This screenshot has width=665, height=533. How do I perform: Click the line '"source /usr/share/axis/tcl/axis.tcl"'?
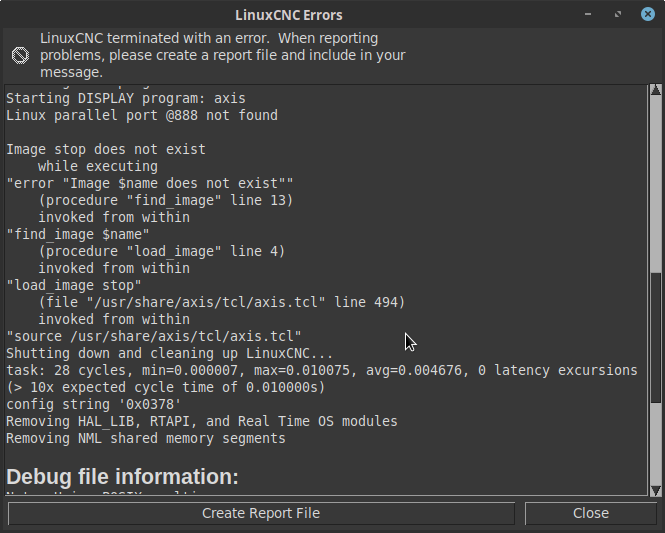pos(154,336)
